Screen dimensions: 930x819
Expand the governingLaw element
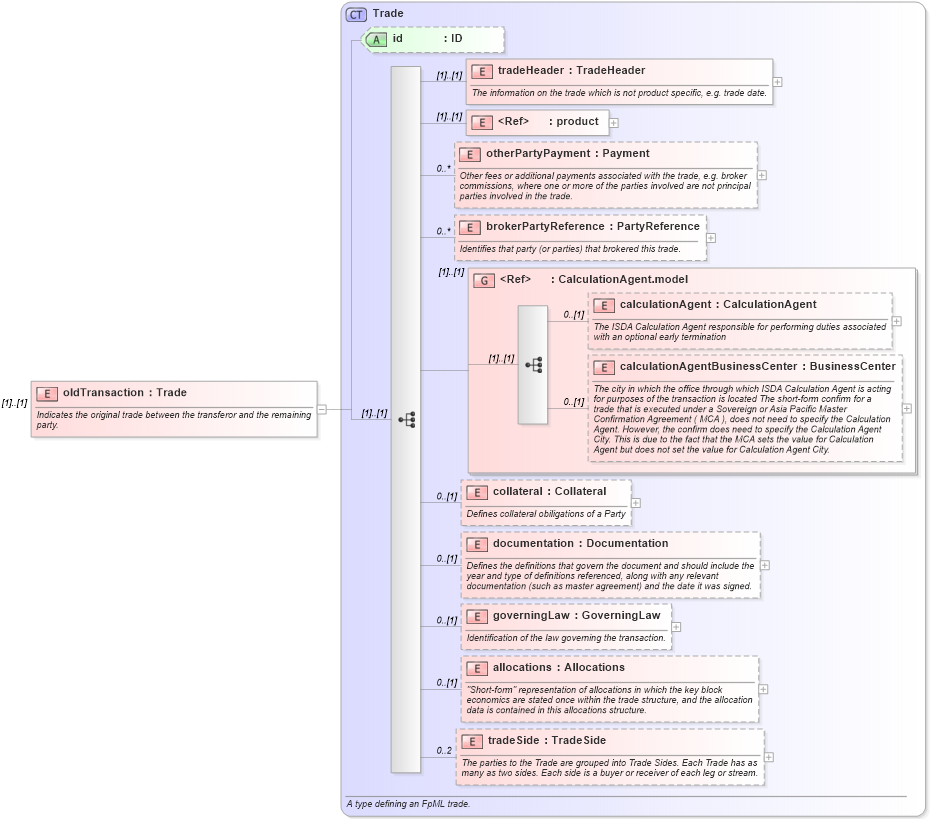[x=676, y=626]
